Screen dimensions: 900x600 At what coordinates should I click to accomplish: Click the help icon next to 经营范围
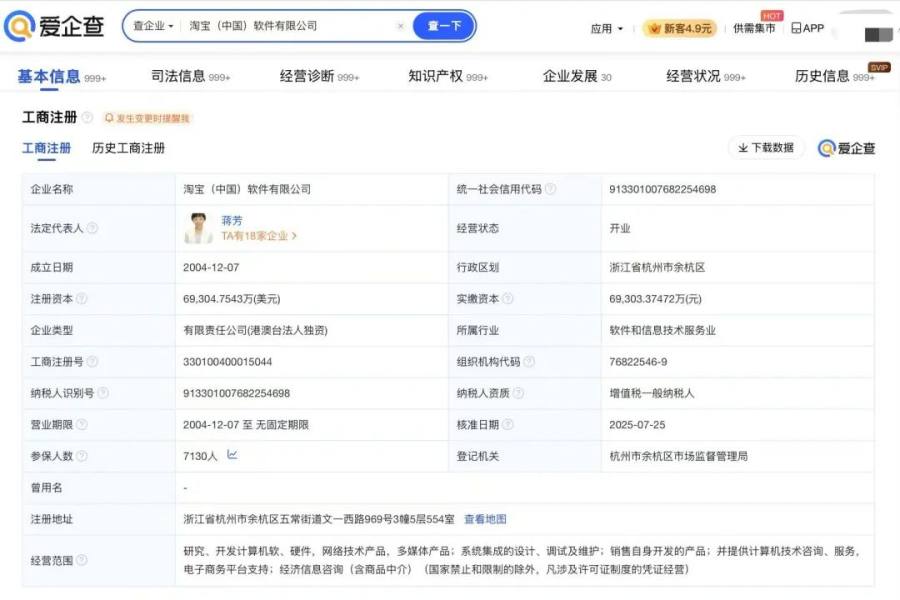(82, 560)
